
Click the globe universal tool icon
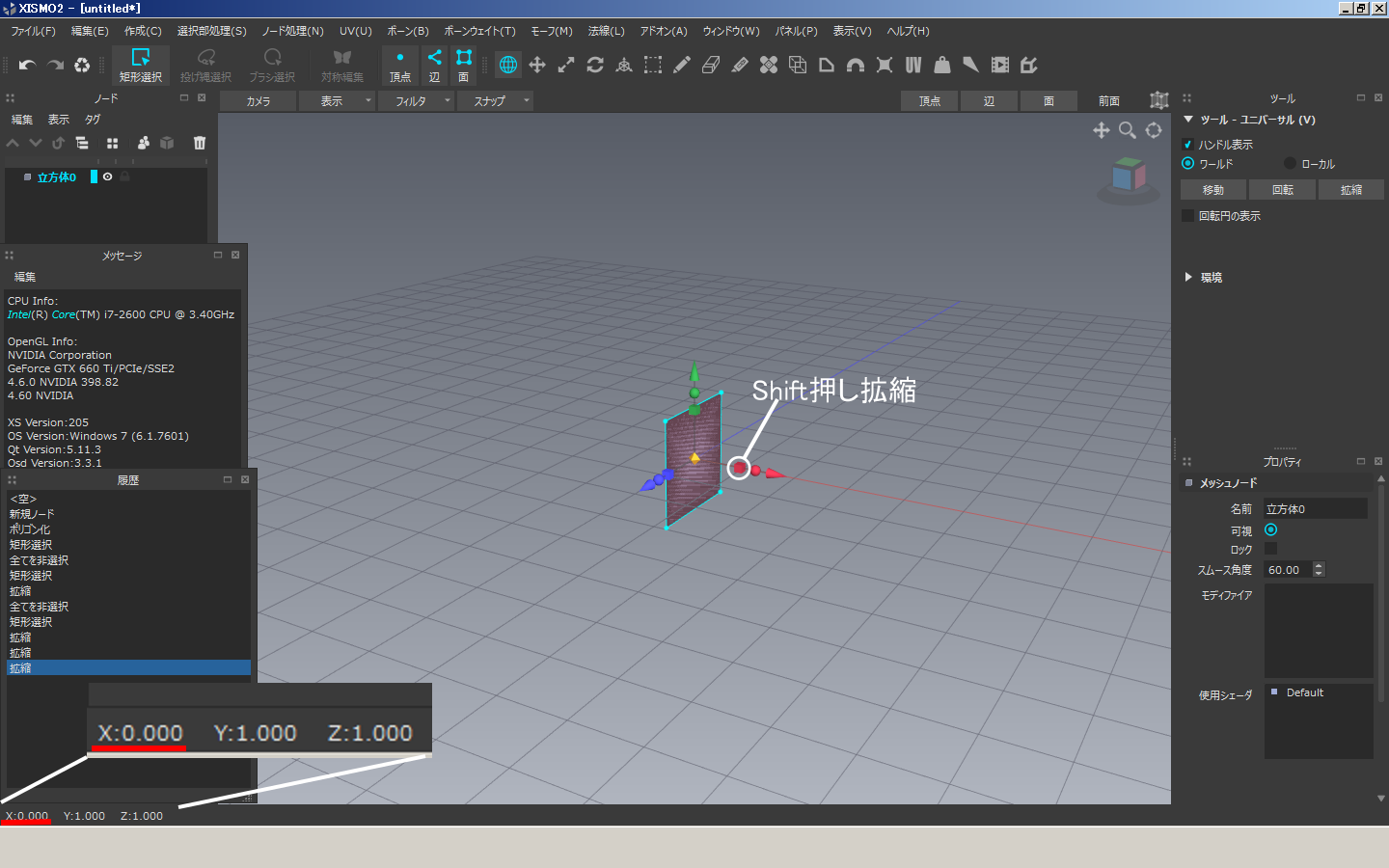coord(508,65)
